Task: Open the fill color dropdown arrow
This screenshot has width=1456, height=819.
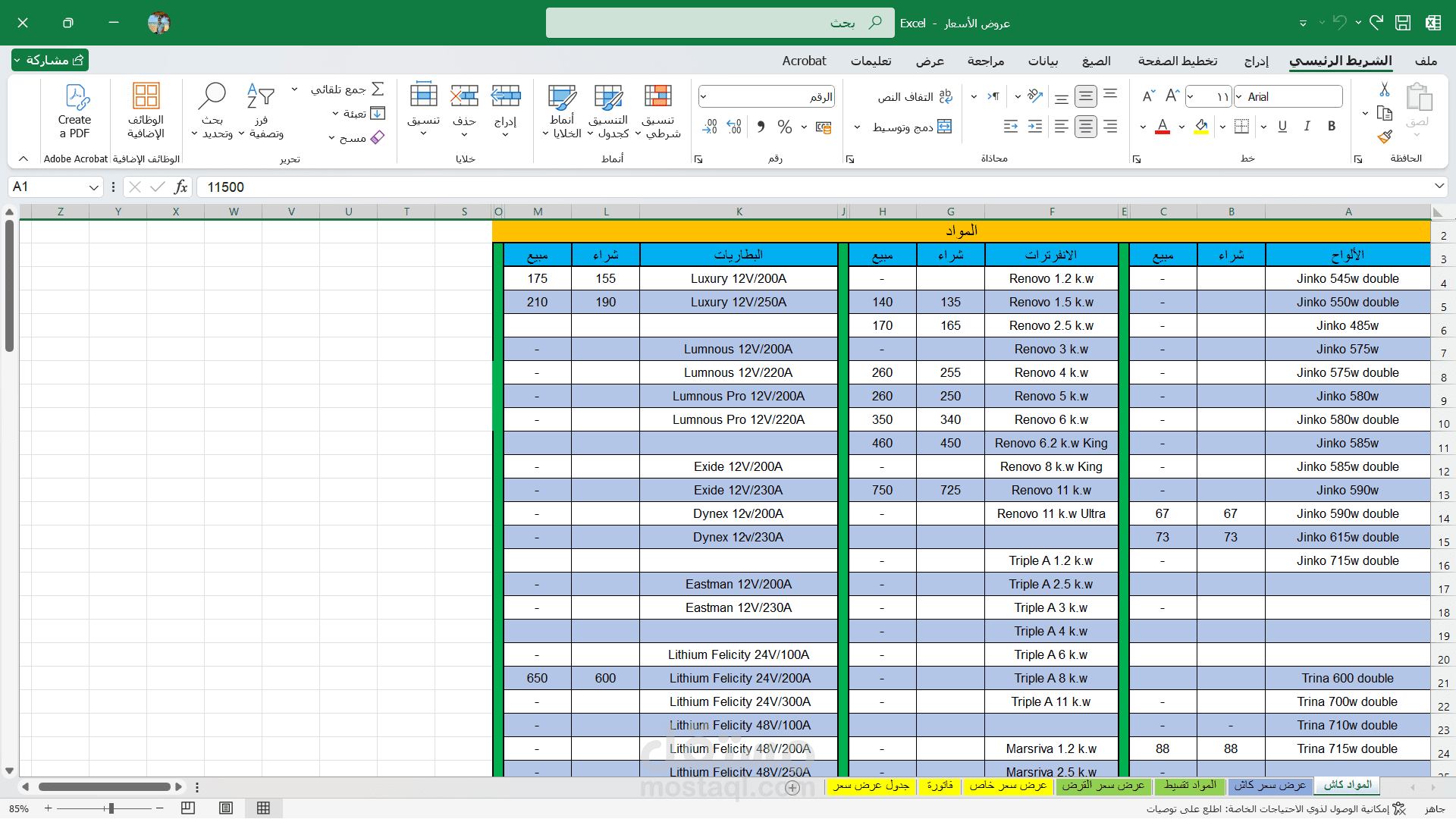Action: pyautogui.click(x=1182, y=127)
